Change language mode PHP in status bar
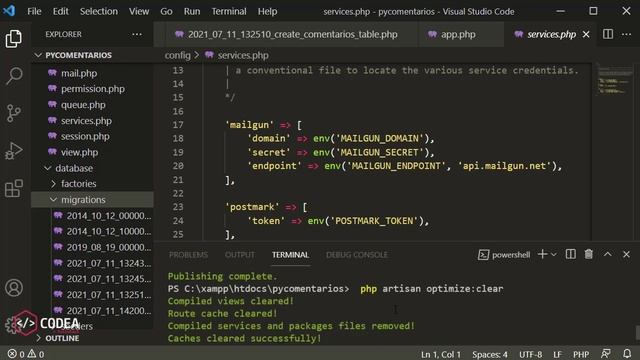The width and height of the screenshot is (640, 360). click(x=581, y=354)
